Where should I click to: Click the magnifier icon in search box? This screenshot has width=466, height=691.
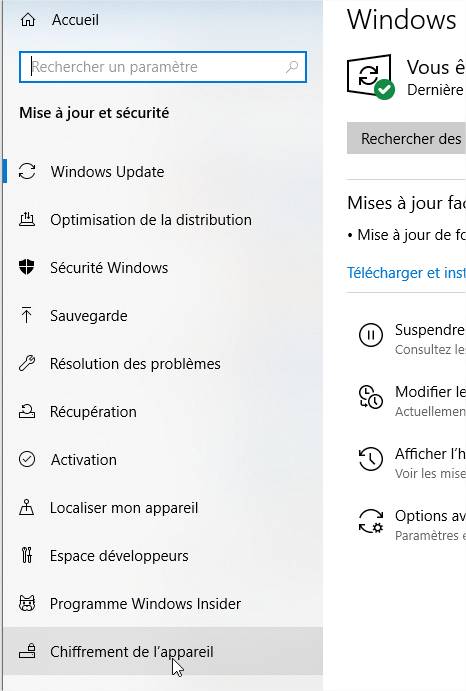pyautogui.click(x=292, y=67)
